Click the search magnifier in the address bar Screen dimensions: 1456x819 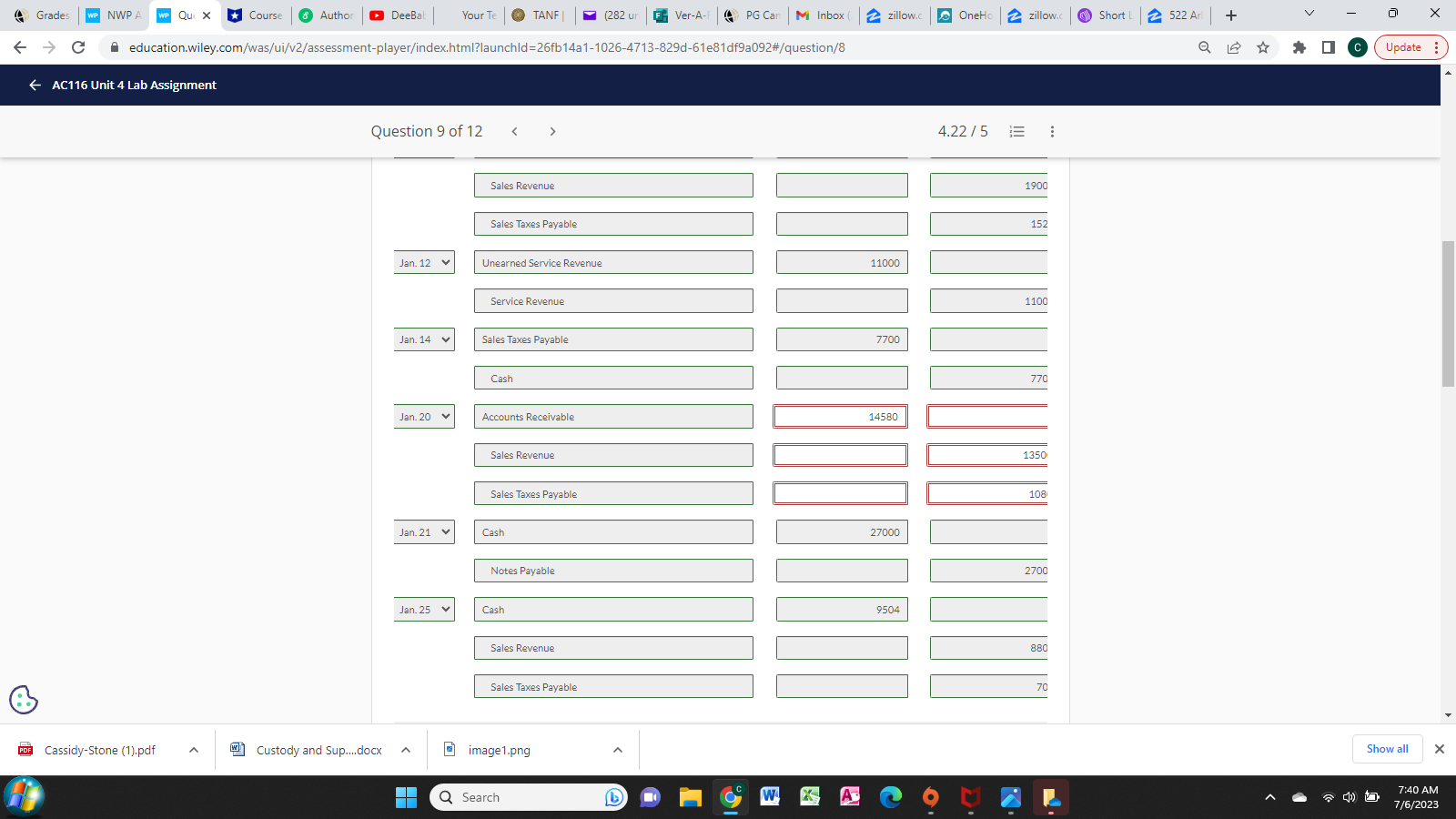click(1203, 47)
